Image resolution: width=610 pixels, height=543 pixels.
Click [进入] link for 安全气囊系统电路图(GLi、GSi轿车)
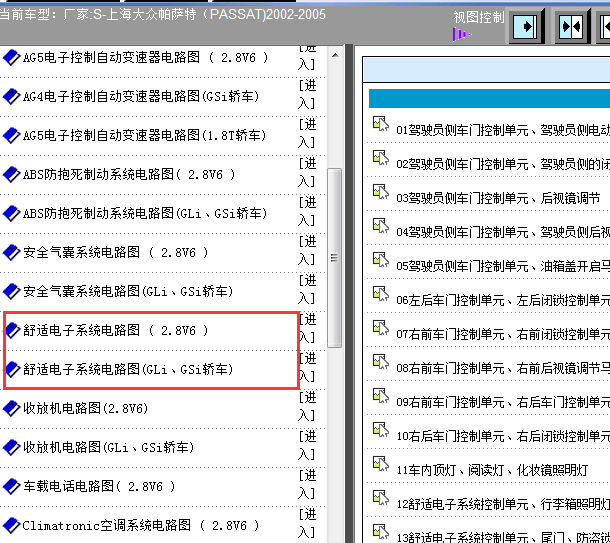307,289
